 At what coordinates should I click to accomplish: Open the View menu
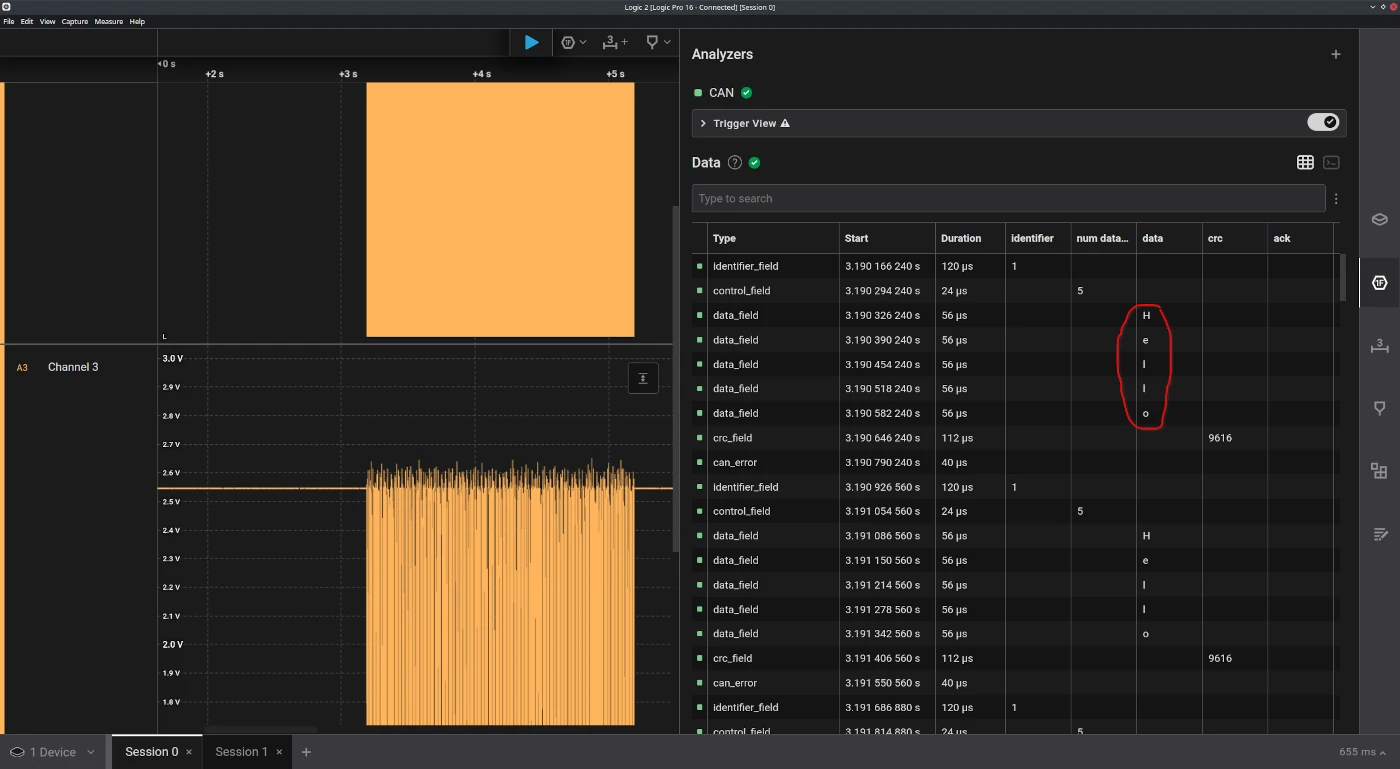(x=47, y=21)
